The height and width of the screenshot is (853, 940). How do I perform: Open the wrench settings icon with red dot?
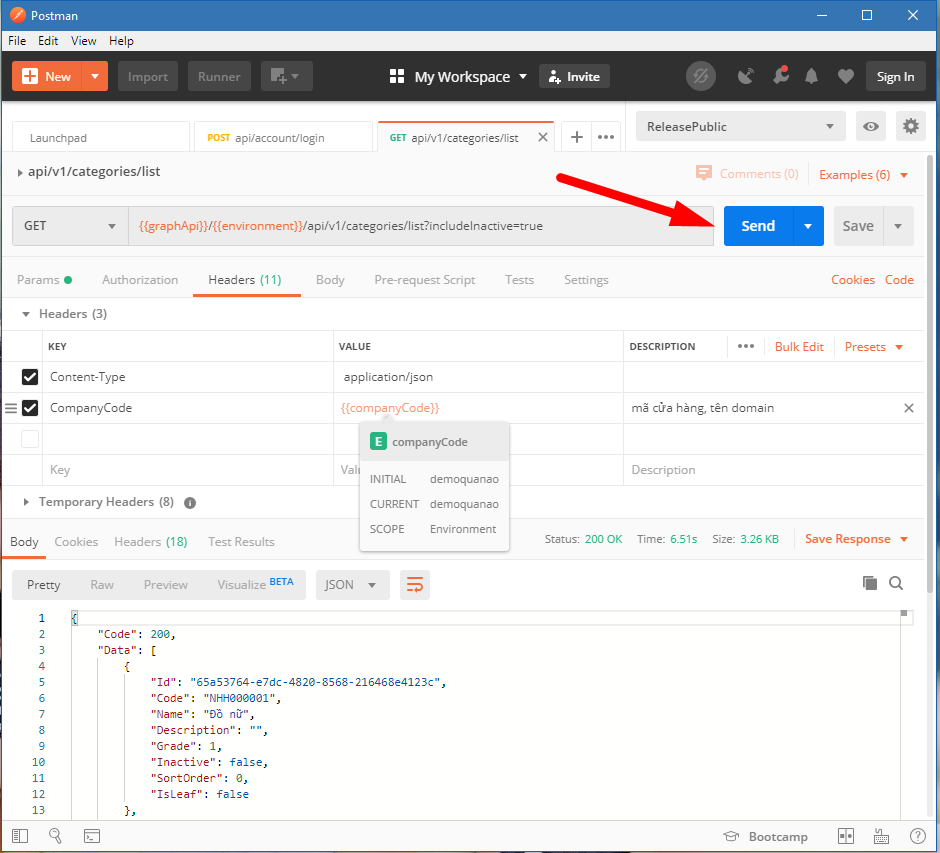coord(781,75)
